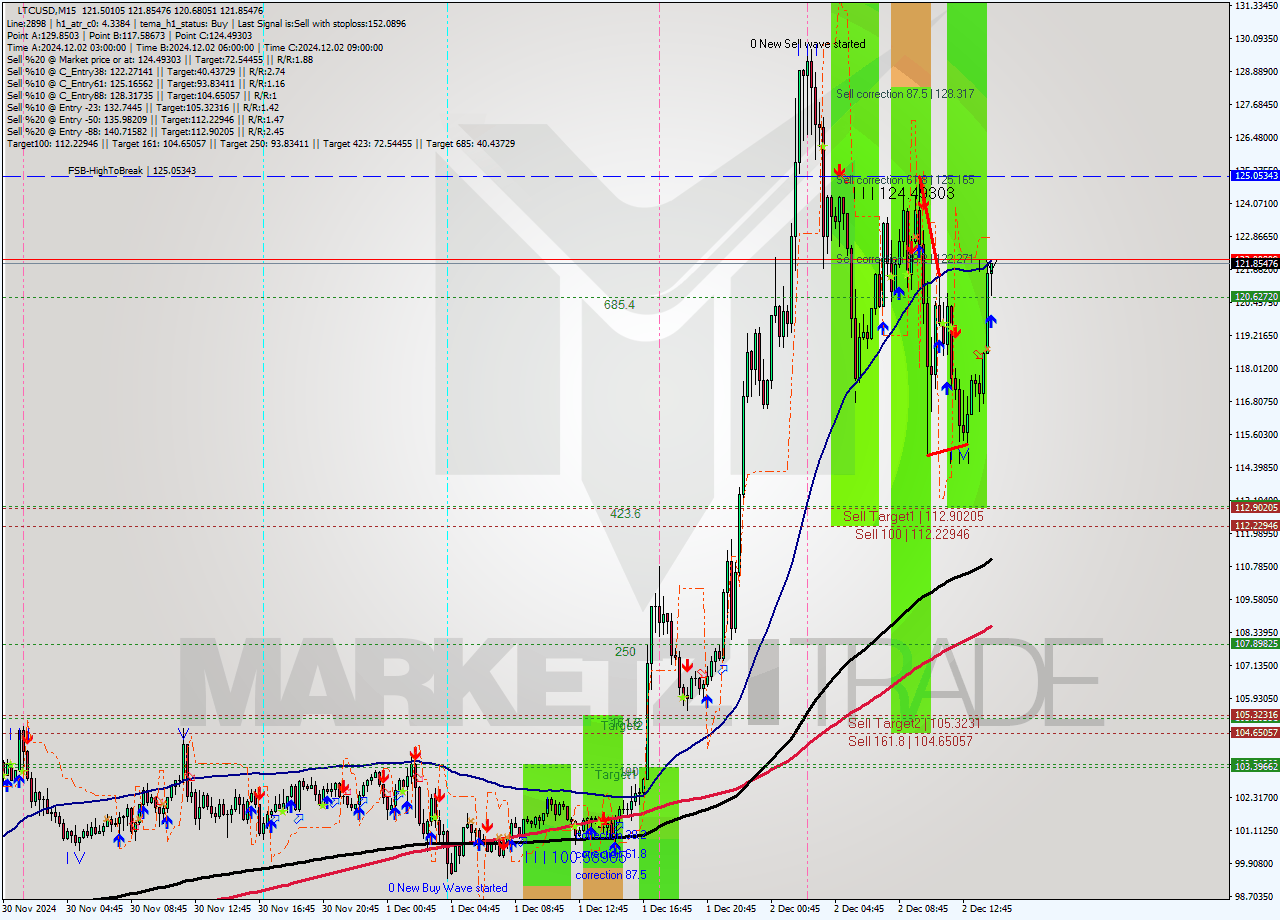The width and height of the screenshot is (1280, 920).
Task: Click the 131.33450 price axis label
Action: (x=1256, y=6)
